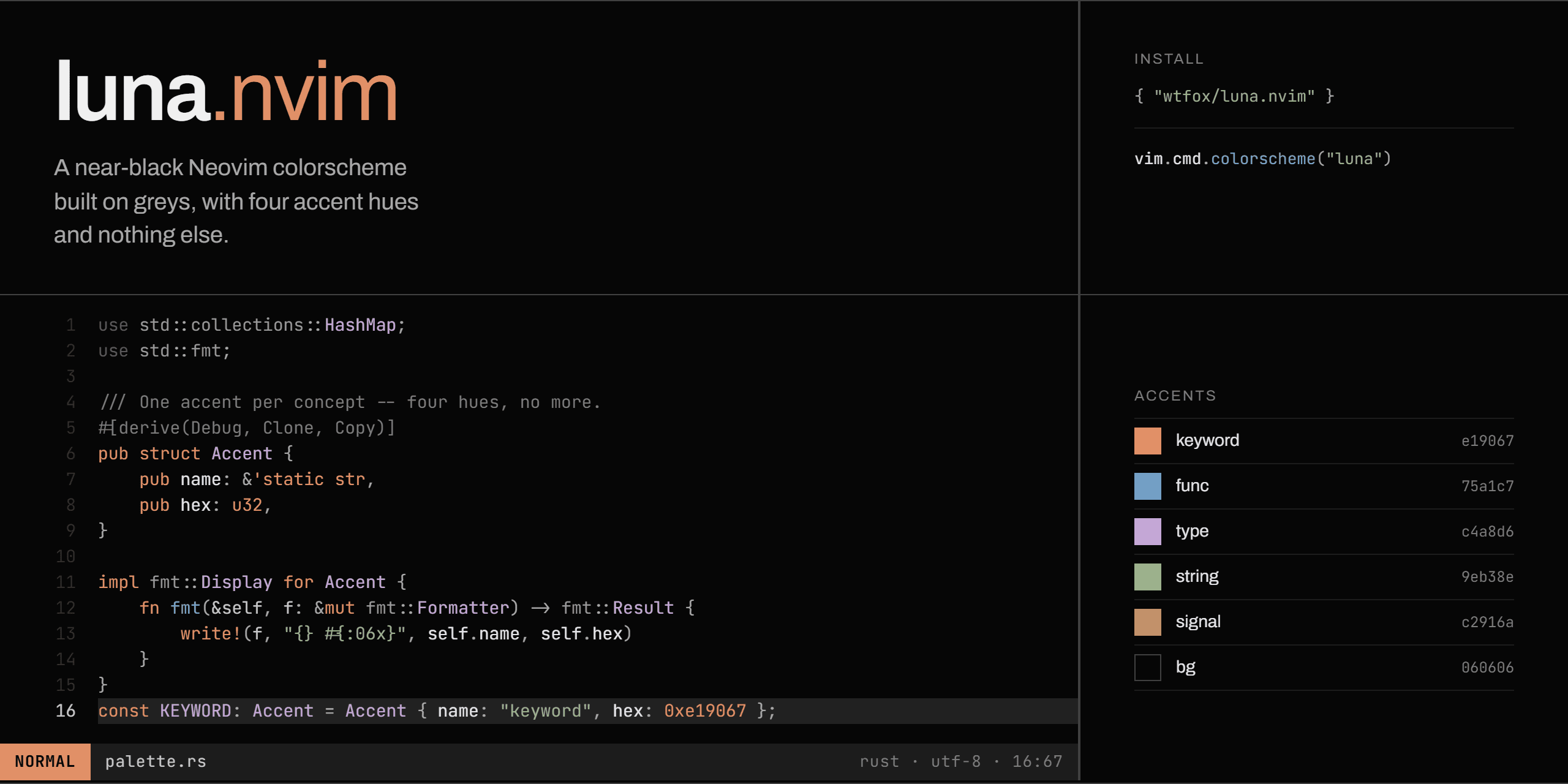This screenshot has height=784, width=1568.
Task: Select the vim.cmd.colorscheme("luna") command
Action: coord(1263,159)
